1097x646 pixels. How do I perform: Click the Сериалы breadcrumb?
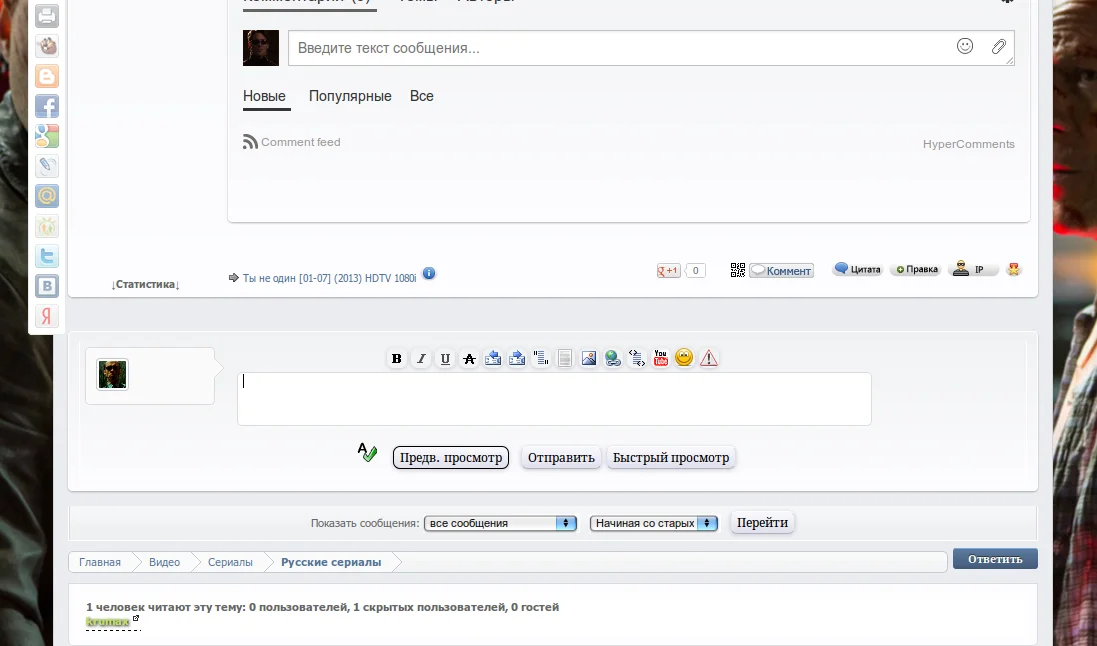pos(230,562)
